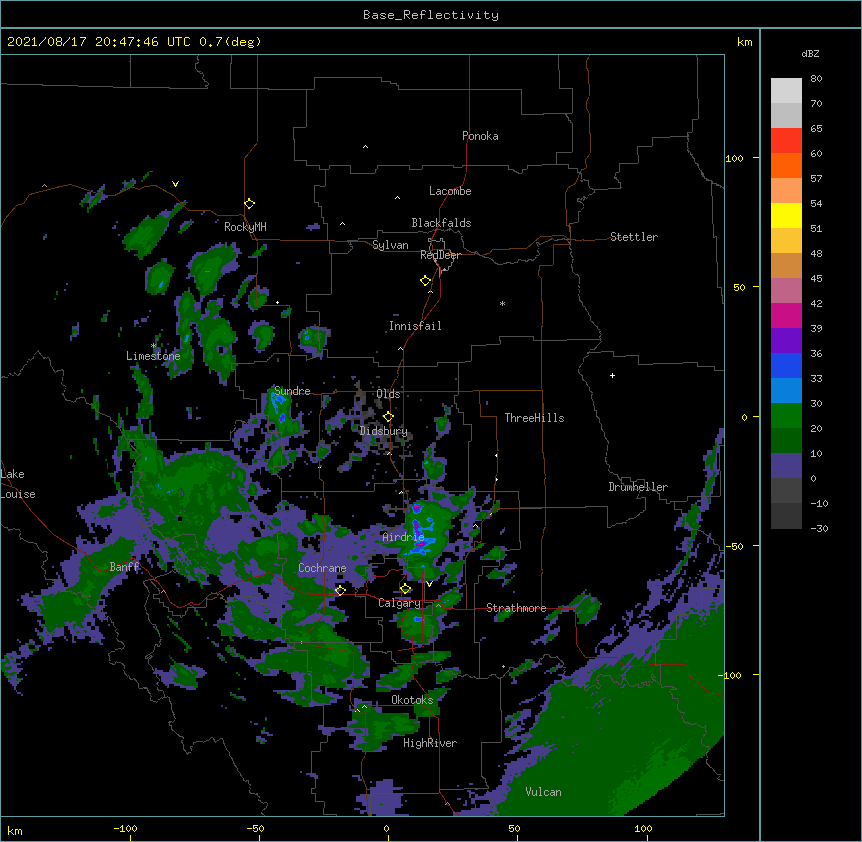Pick the purple swatch above 36 in legend

pos(786,341)
